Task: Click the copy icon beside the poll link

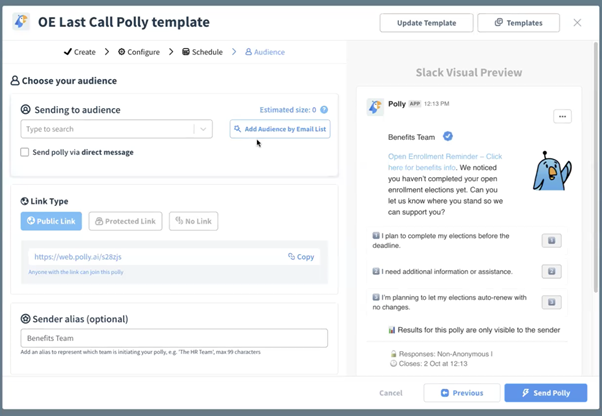Action: click(x=292, y=257)
